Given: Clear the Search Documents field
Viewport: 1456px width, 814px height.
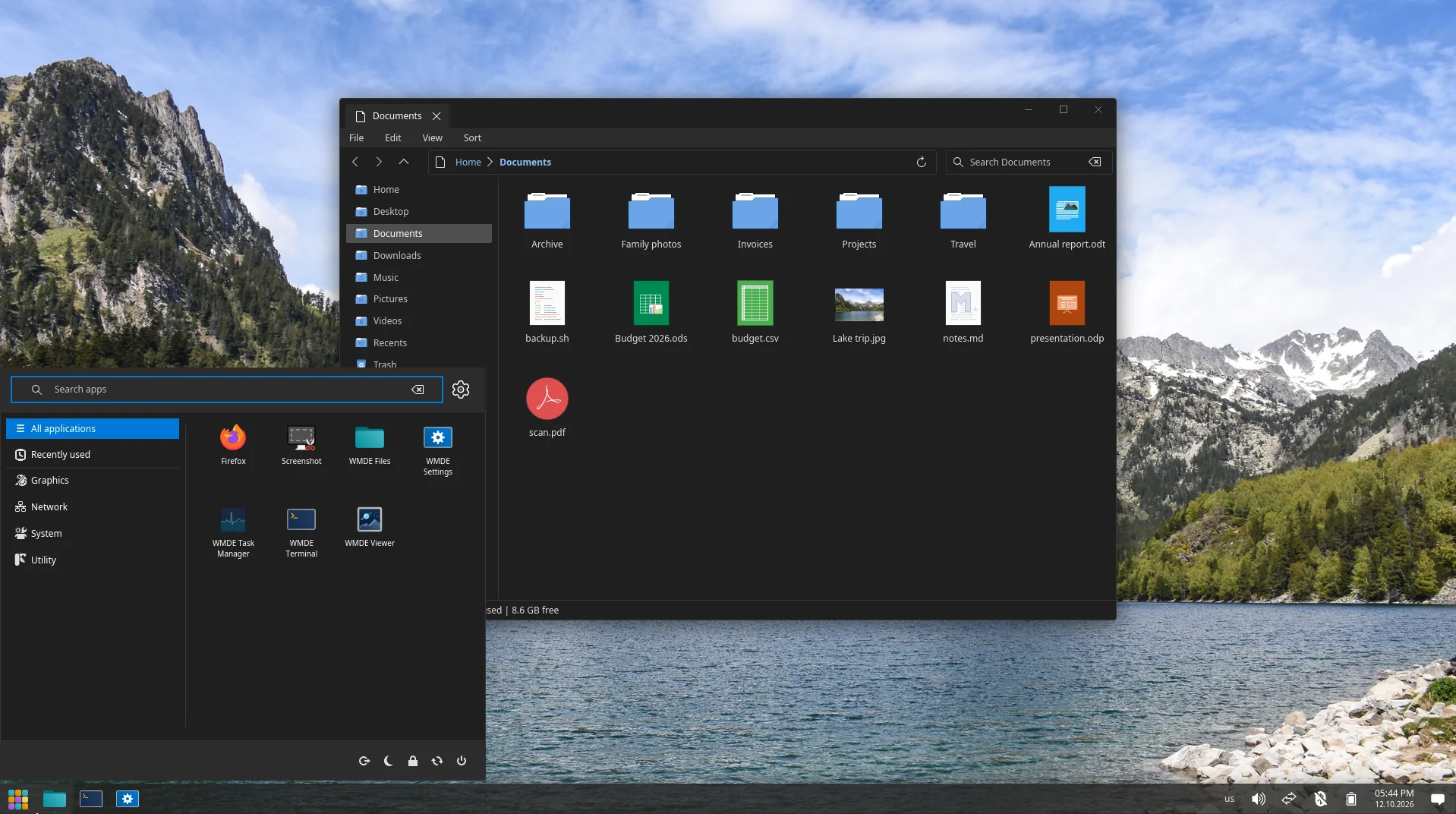Looking at the screenshot, I should (x=1095, y=162).
